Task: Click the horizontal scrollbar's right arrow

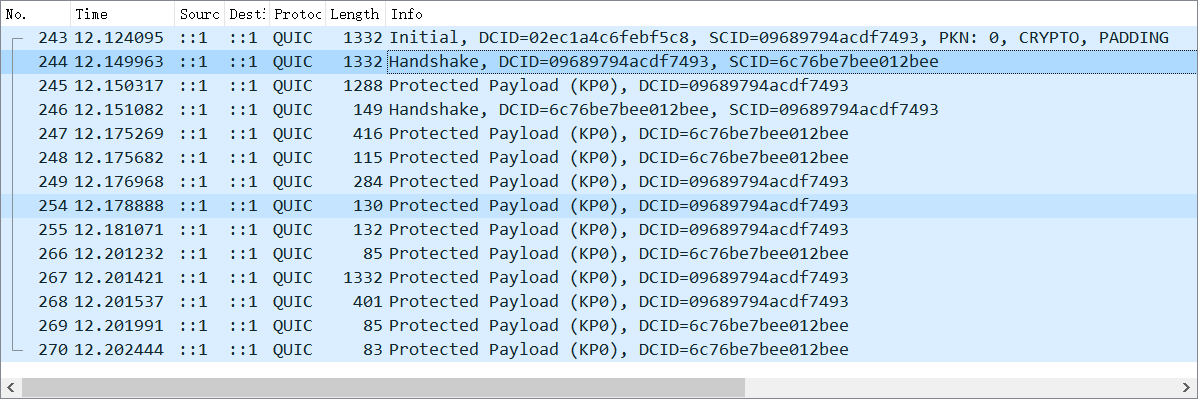Action: pos(1186,388)
